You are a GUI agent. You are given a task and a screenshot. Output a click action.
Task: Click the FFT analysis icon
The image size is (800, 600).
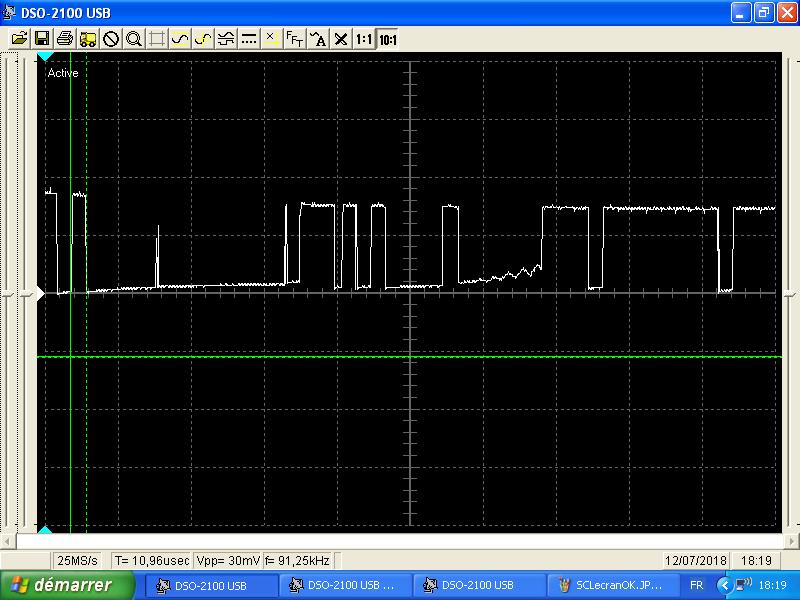click(x=295, y=39)
